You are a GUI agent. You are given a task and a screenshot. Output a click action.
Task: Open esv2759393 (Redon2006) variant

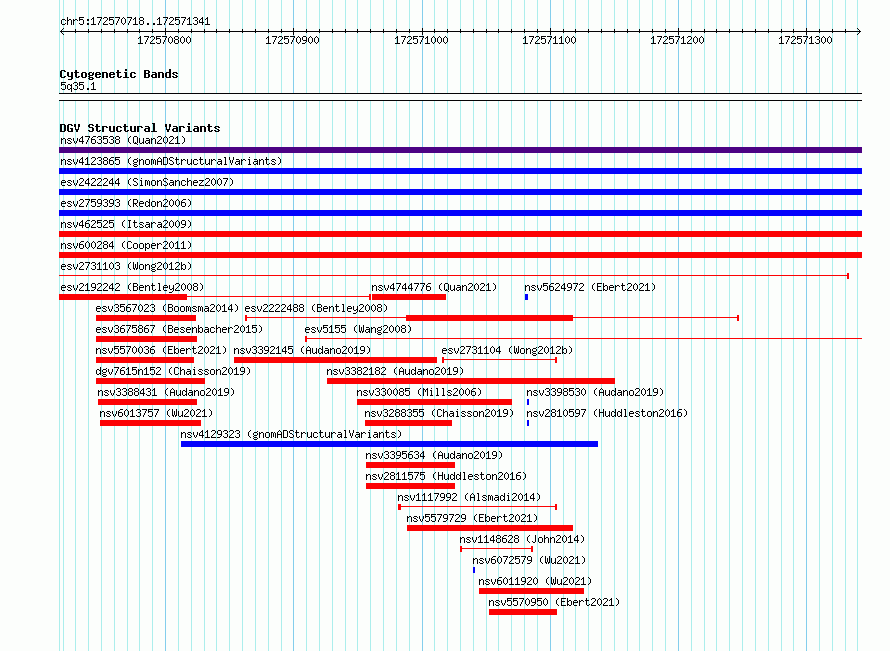click(x=126, y=203)
